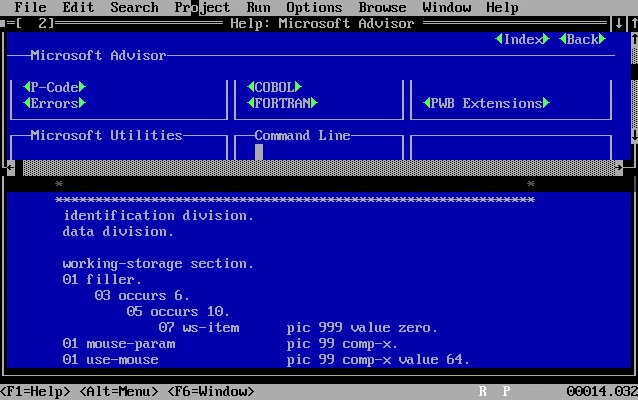Click the 00014.032 line position indicator
Screen dimensions: 638x400
pyautogui.click(x=602, y=391)
